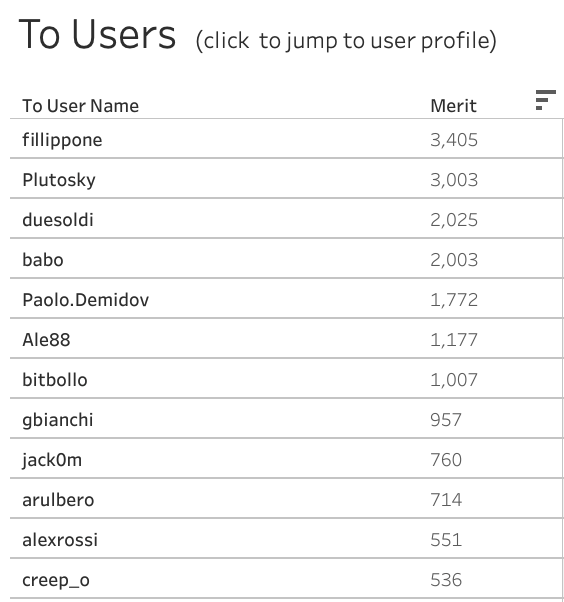Screen dimensions: 564x602
Task: Select the 3,003 merit value for Plutosky
Action: coord(454,180)
